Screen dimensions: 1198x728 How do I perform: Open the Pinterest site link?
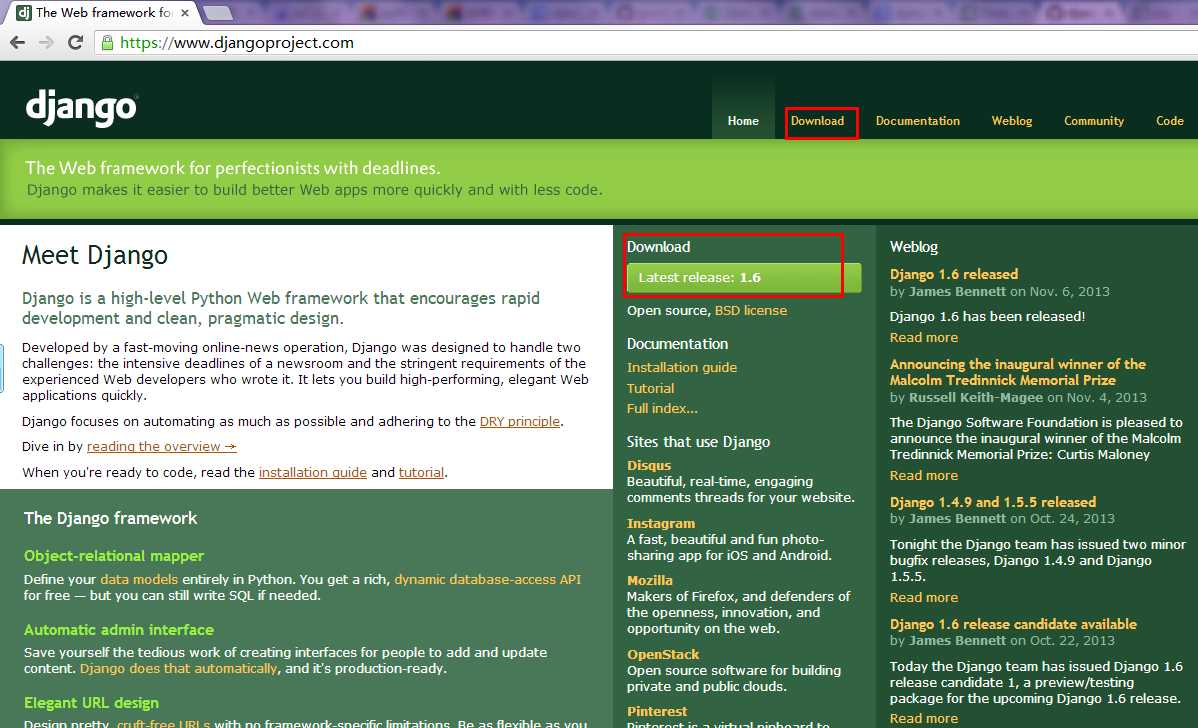pos(656,711)
